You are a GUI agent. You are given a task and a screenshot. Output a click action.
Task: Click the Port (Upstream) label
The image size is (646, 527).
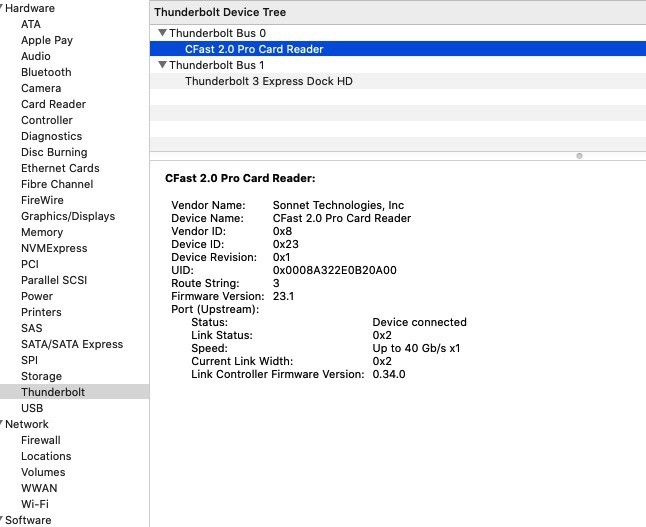click(215, 309)
